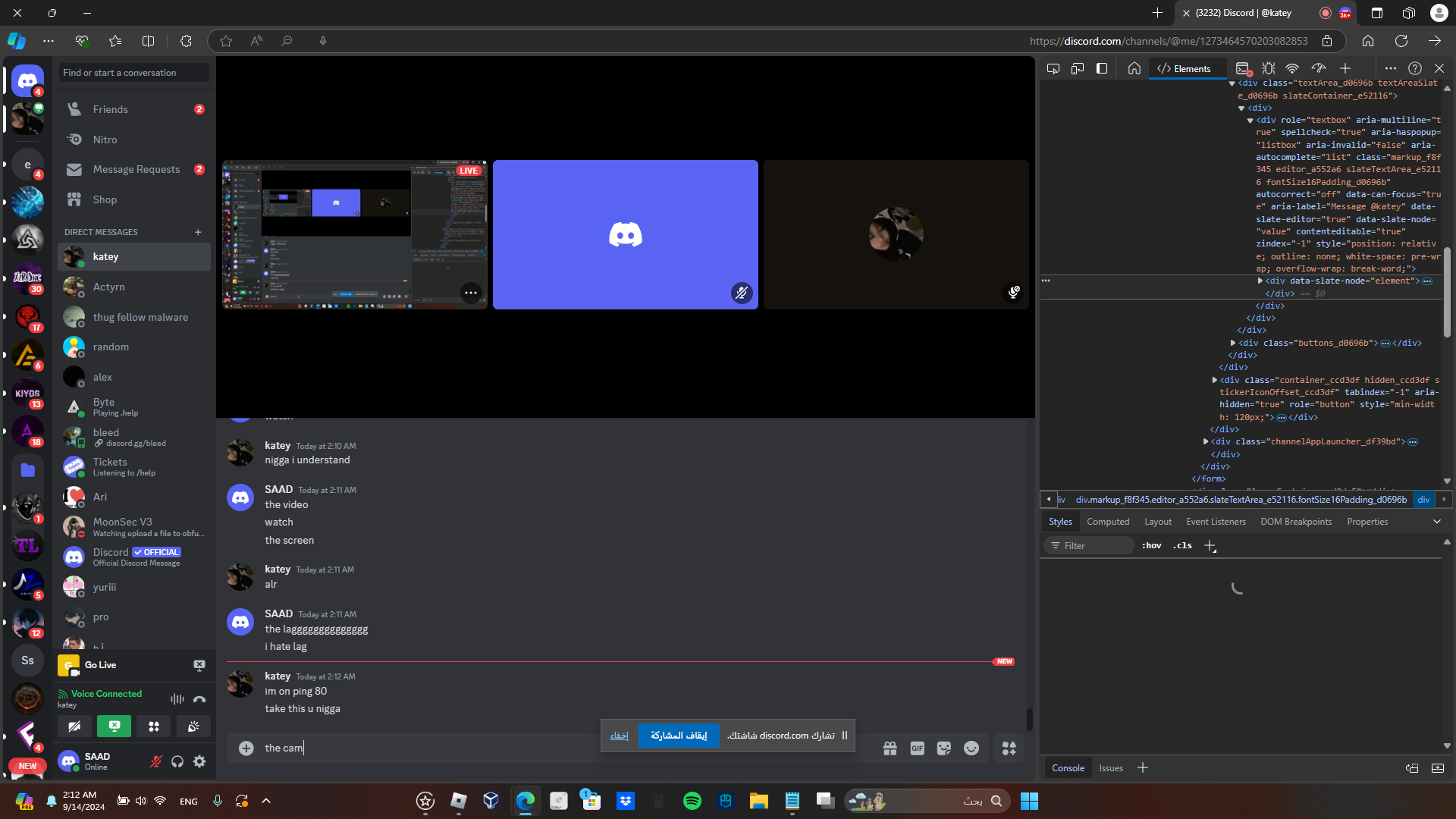1456x819 pixels.
Task: Open the sticker picker
Action: point(944,748)
